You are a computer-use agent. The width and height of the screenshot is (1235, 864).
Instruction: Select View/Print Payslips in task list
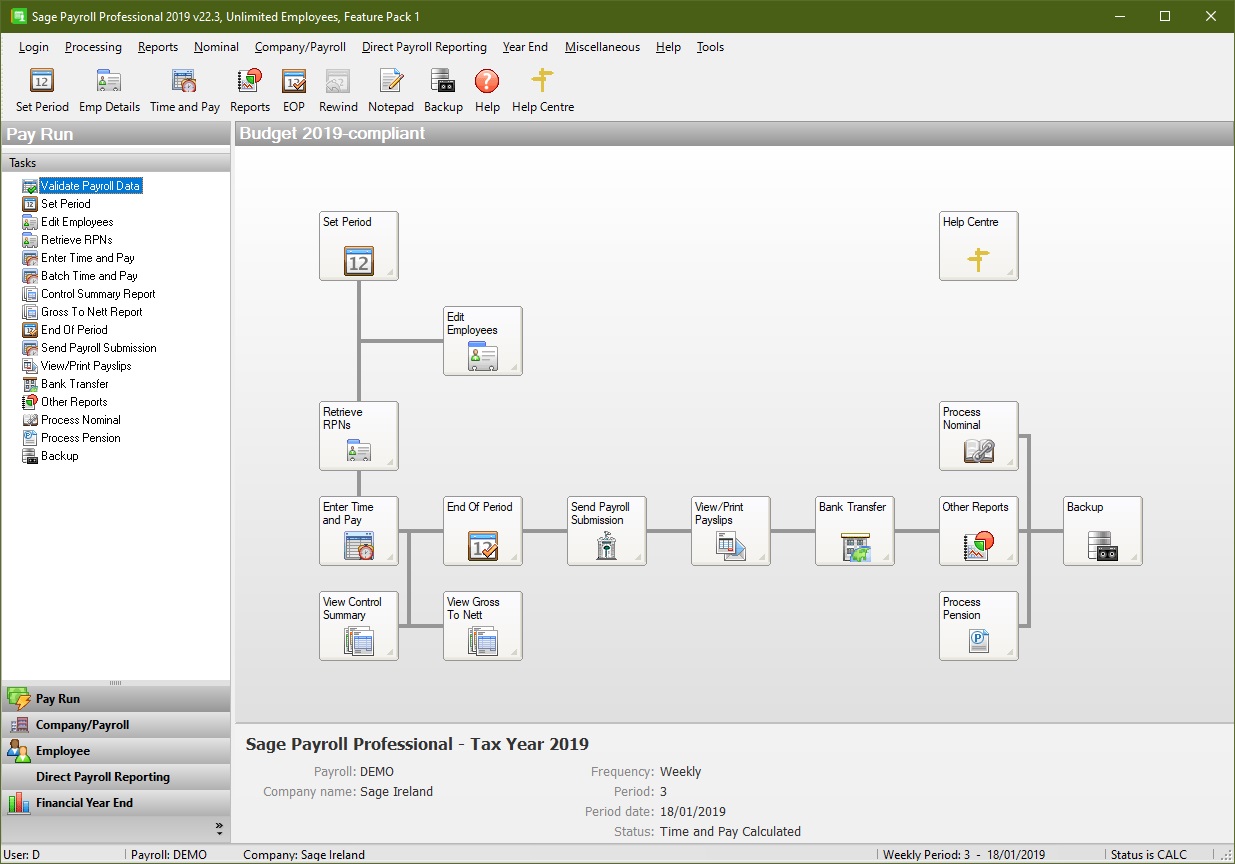86,366
